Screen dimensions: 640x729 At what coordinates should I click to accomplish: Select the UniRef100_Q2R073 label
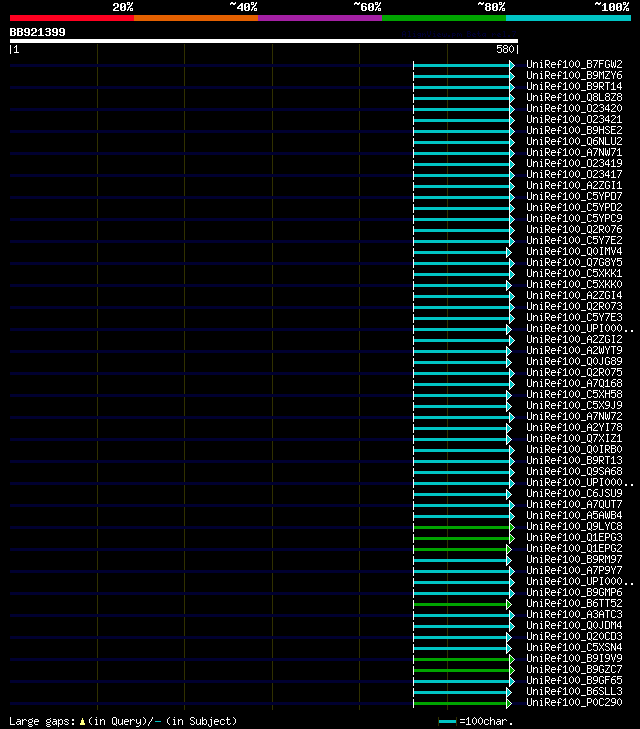[x=574, y=306]
